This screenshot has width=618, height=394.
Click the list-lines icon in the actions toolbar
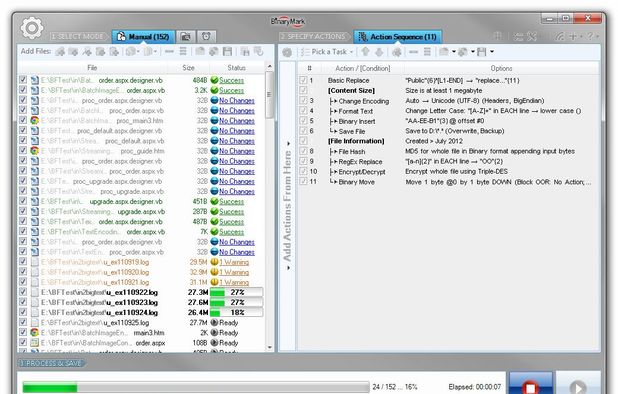(427, 52)
